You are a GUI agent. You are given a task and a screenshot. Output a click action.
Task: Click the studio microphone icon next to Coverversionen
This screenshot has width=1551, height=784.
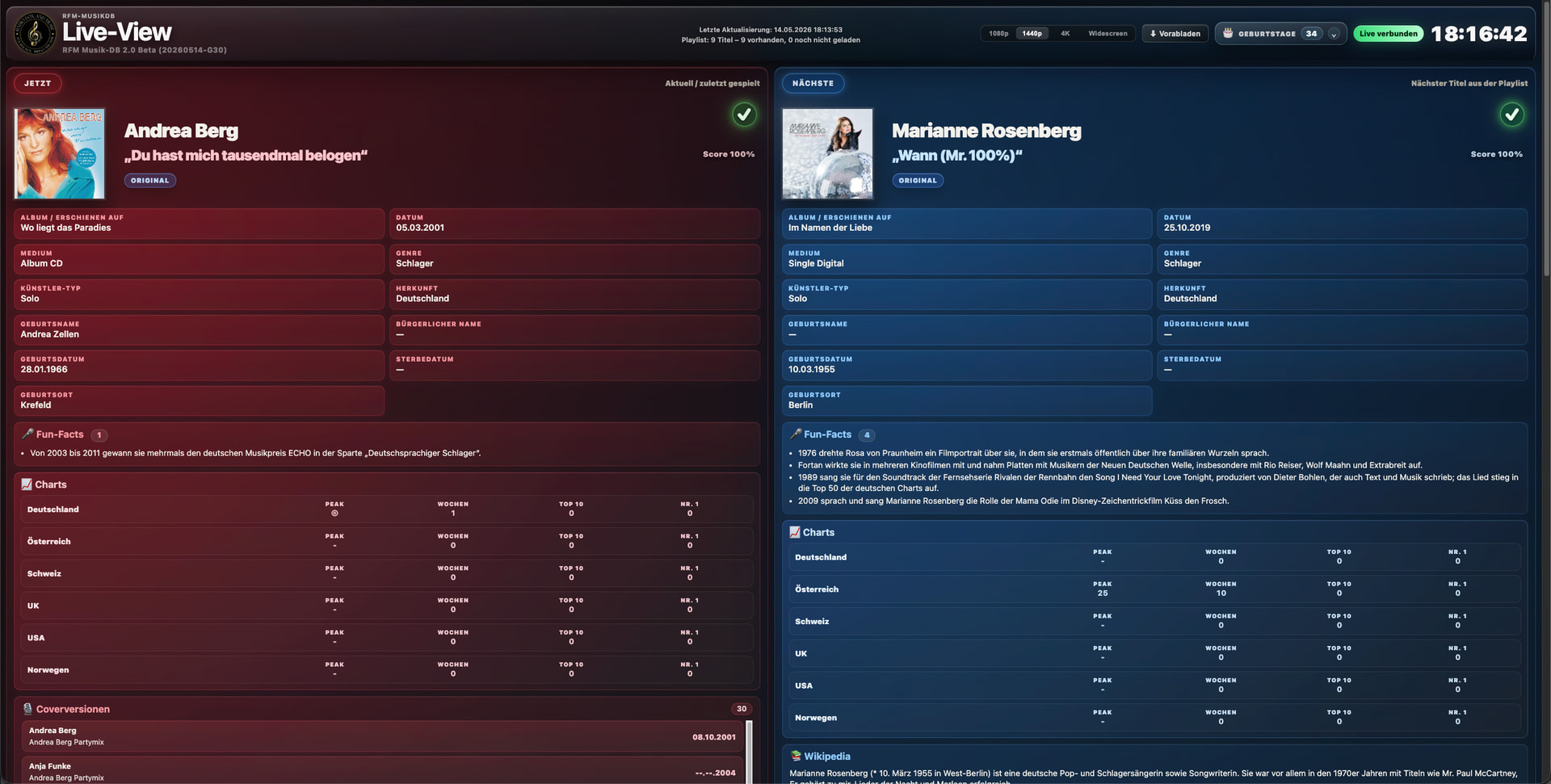click(27, 709)
